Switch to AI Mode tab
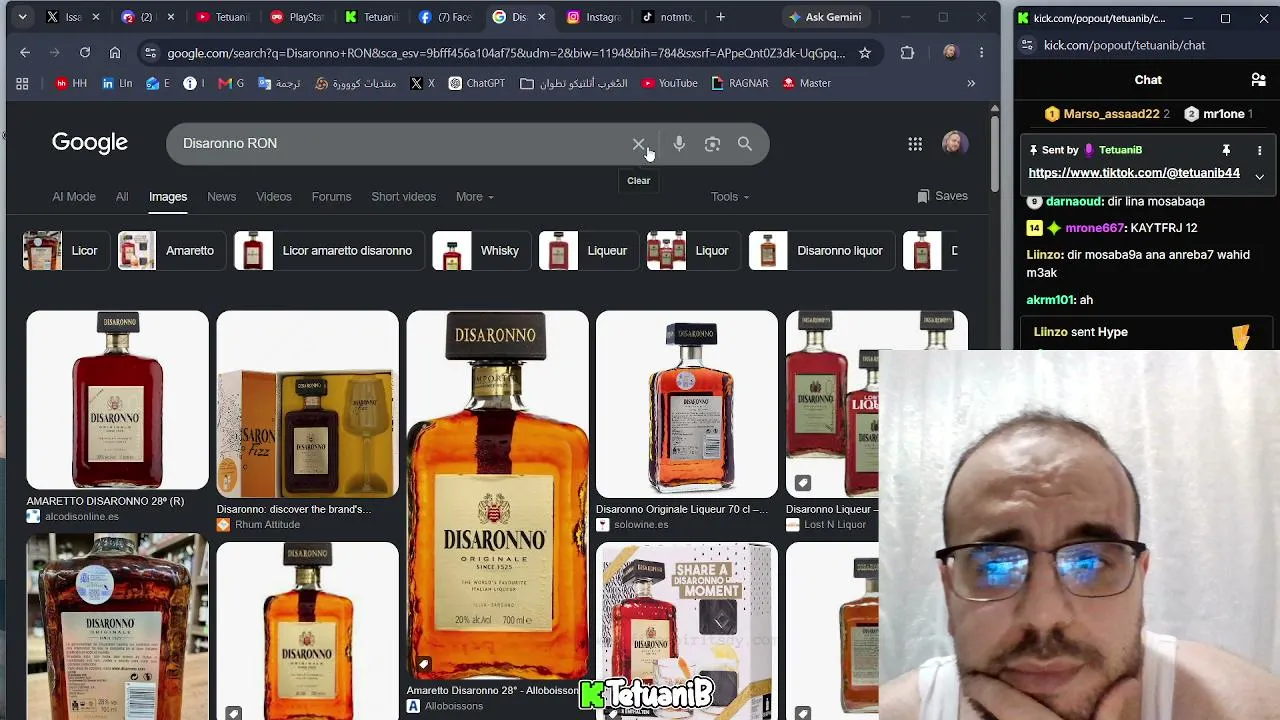 pyautogui.click(x=74, y=197)
